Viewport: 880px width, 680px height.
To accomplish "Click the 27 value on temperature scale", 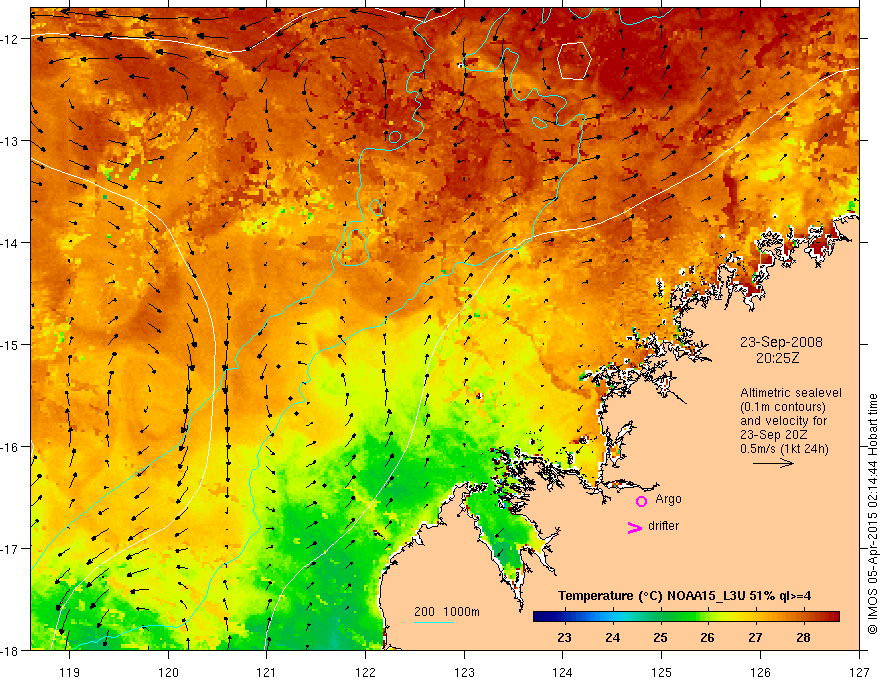I will pyautogui.click(x=755, y=637).
